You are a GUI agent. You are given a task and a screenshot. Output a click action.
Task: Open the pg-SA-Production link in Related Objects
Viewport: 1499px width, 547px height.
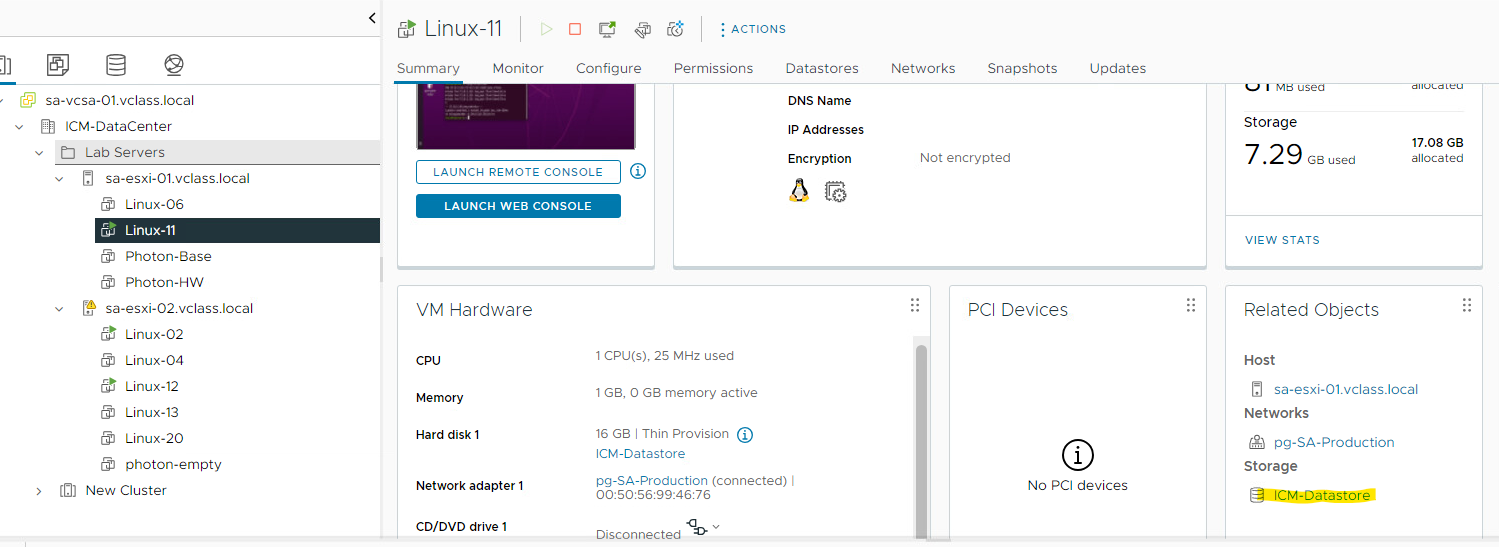(1334, 442)
